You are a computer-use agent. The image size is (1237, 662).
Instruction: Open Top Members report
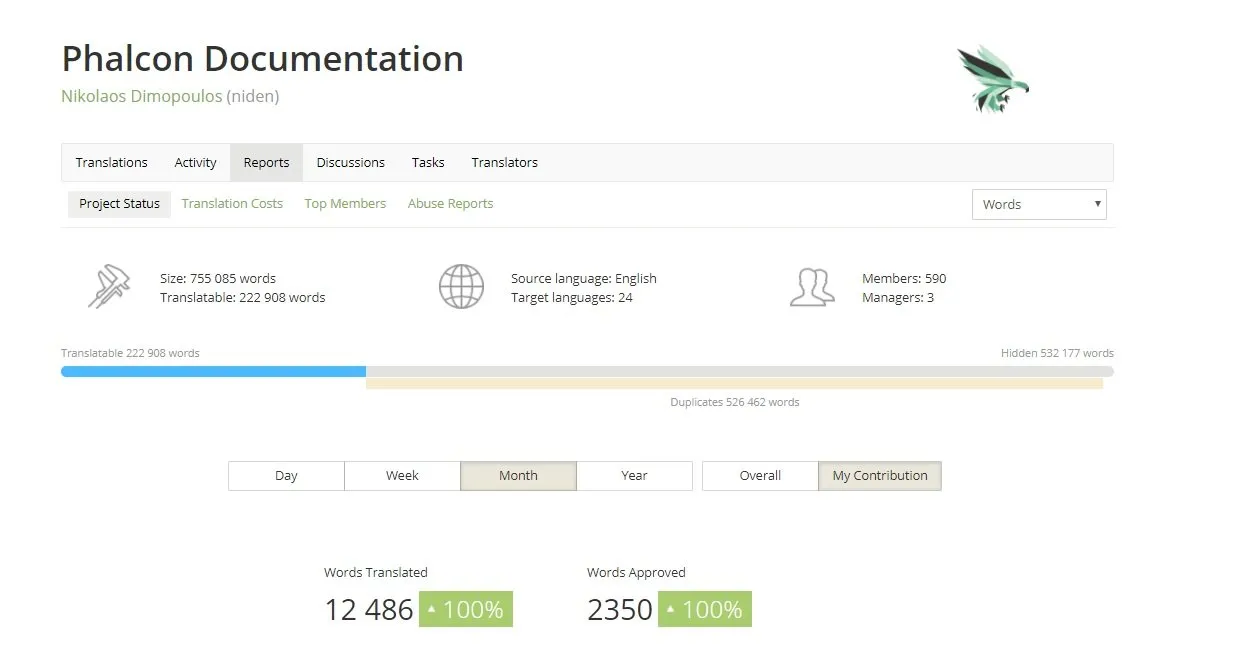coord(345,204)
